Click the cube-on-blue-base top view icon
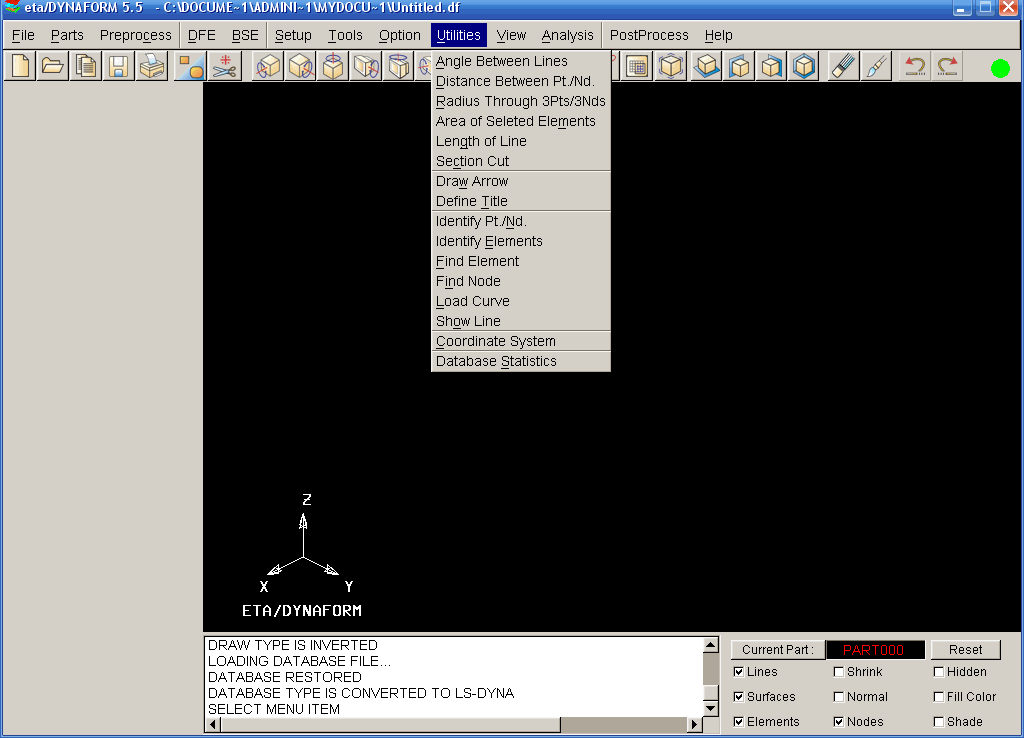Viewport: 1024px width, 738px height. pos(706,66)
